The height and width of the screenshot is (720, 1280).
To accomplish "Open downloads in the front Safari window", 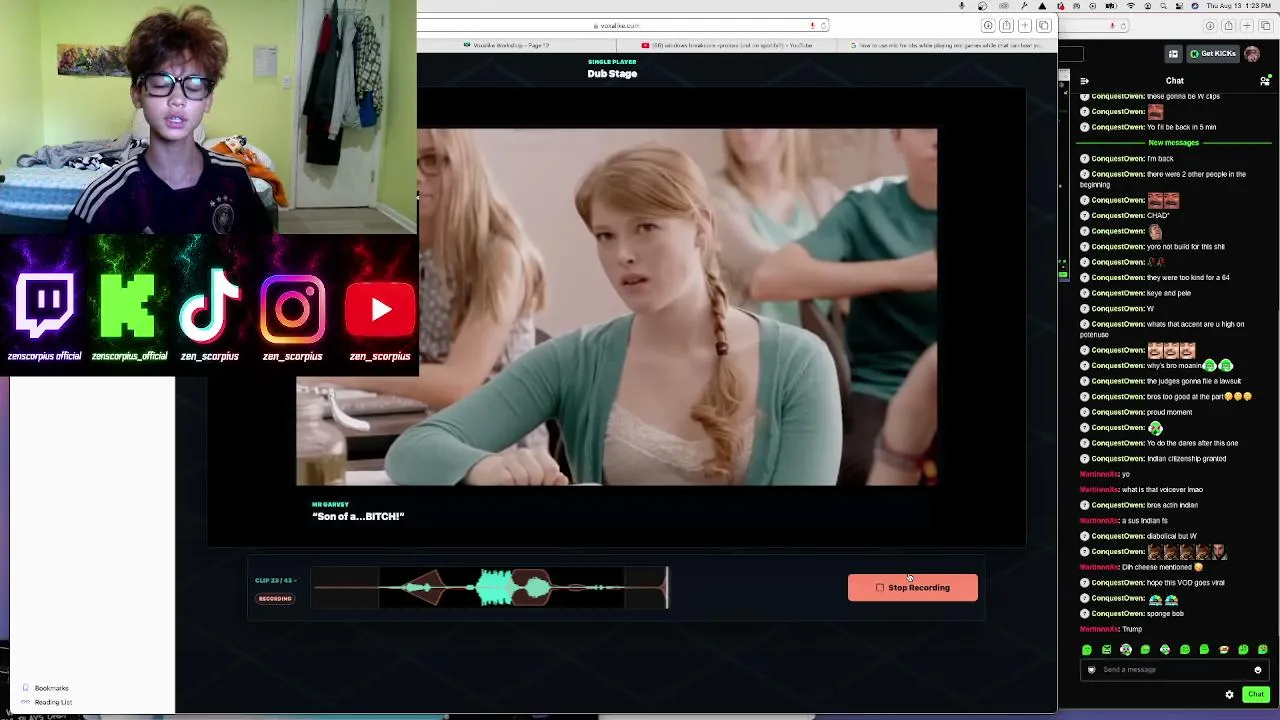I will pyautogui.click(x=988, y=26).
